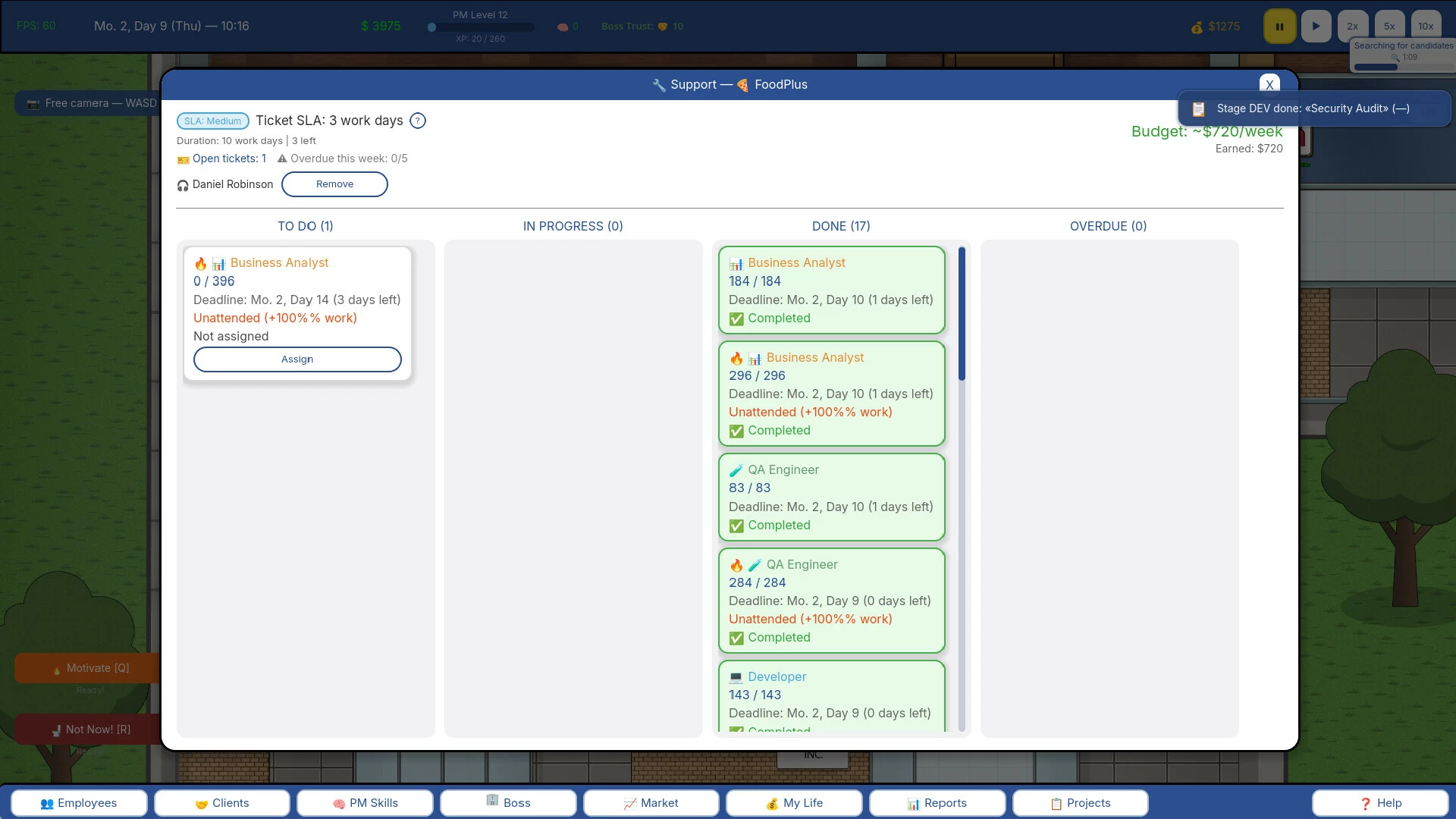Click the PM Level XP progress bar
Image resolution: width=1456 pixels, height=819 pixels.
point(481,27)
